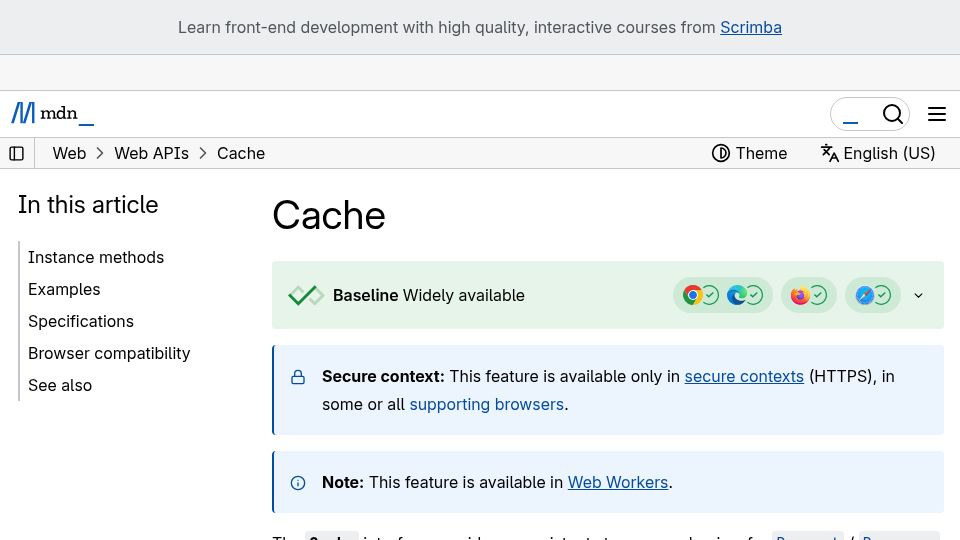Click the Baseline double-check icon
This screenshot has height=540, width=960.
pyautogui.click(x=306, y=295)
